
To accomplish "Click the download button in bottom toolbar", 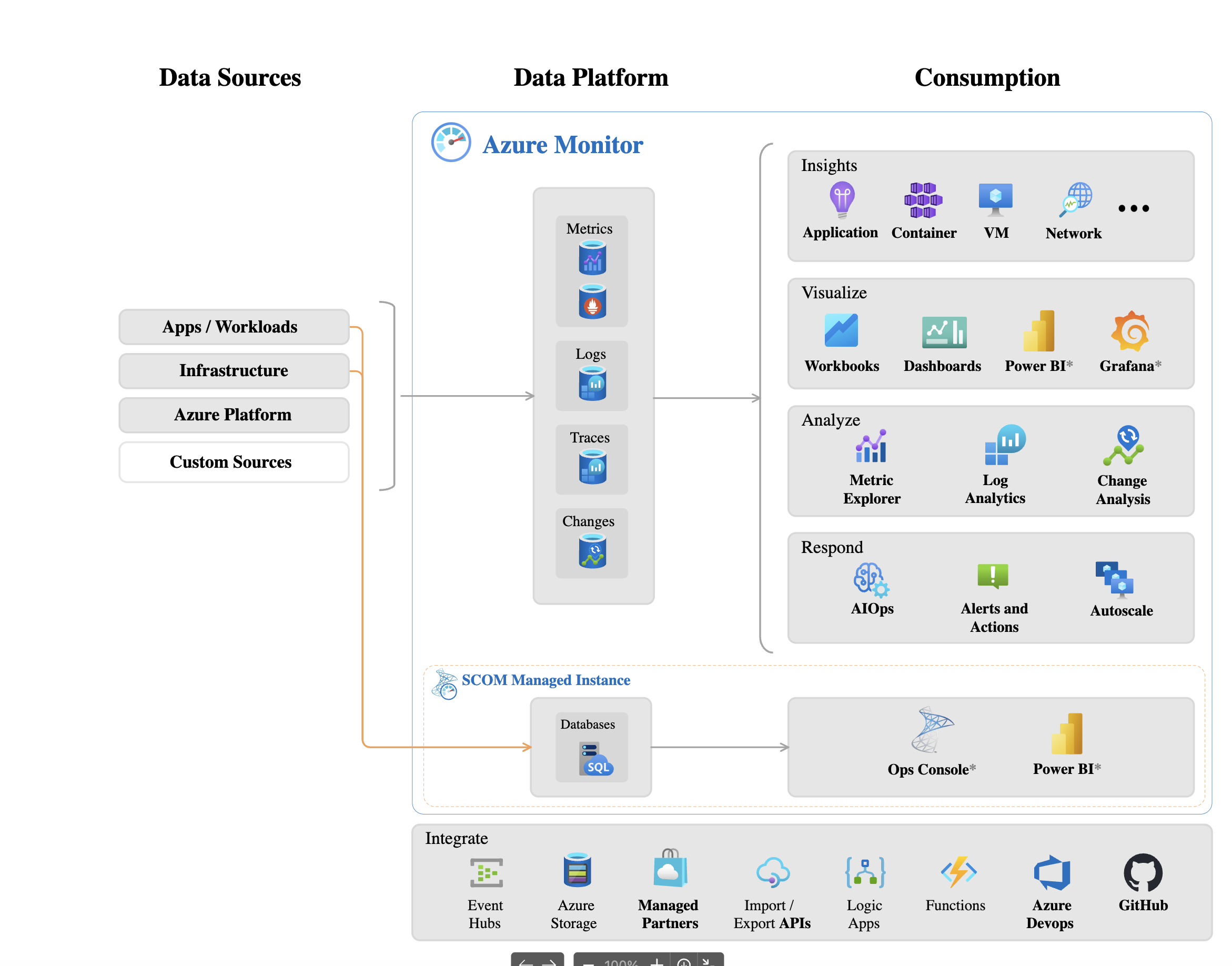I will coord(683,962).
